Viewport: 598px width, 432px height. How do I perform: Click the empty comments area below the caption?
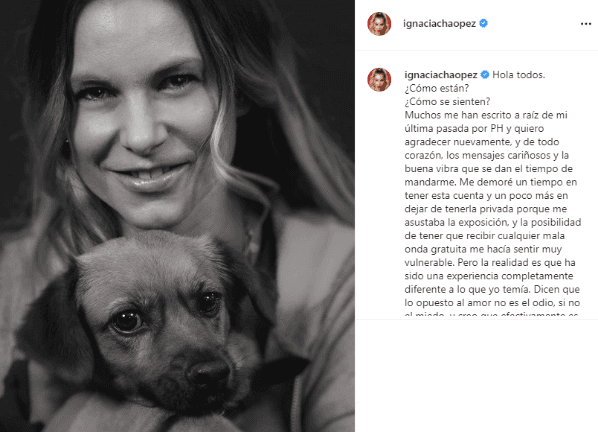click(x=476, y=376)
